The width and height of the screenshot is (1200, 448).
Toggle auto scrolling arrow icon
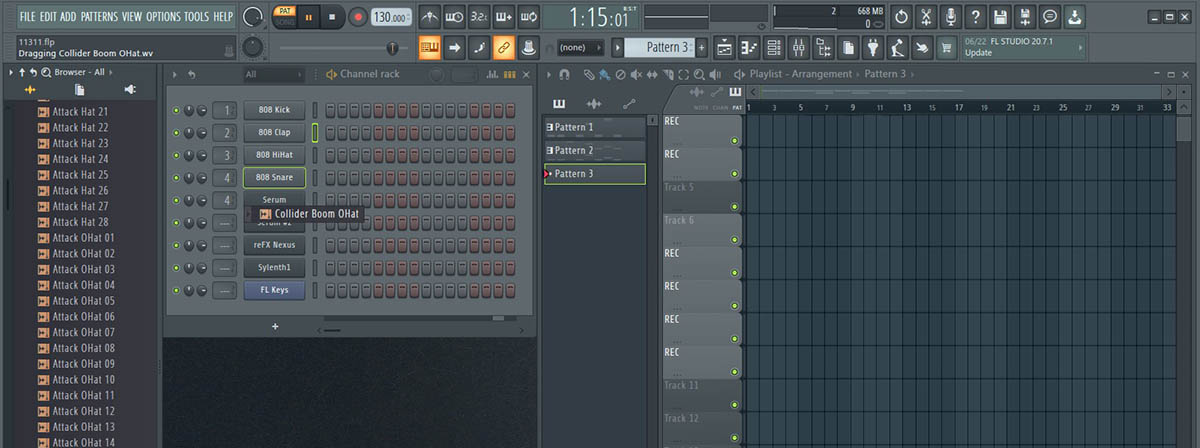455,47
